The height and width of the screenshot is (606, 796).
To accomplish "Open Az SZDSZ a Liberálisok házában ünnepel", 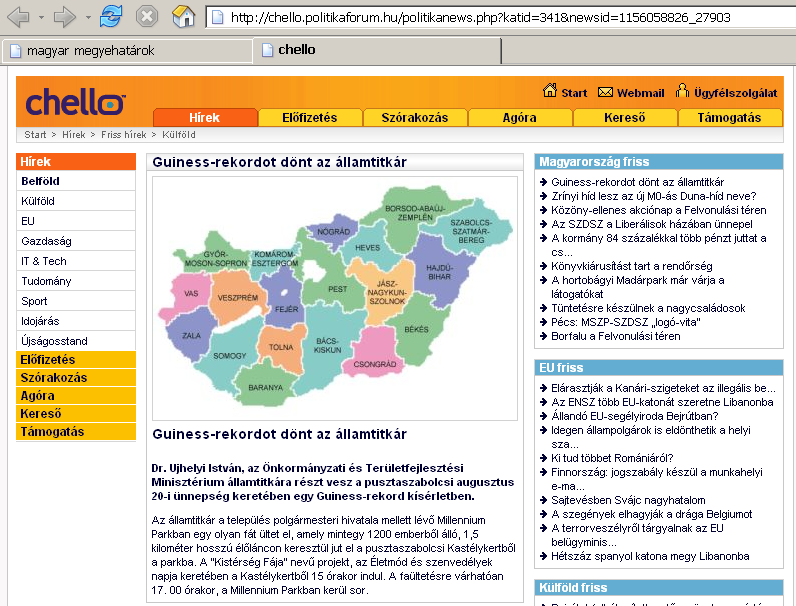I will (x=652, y=224).
